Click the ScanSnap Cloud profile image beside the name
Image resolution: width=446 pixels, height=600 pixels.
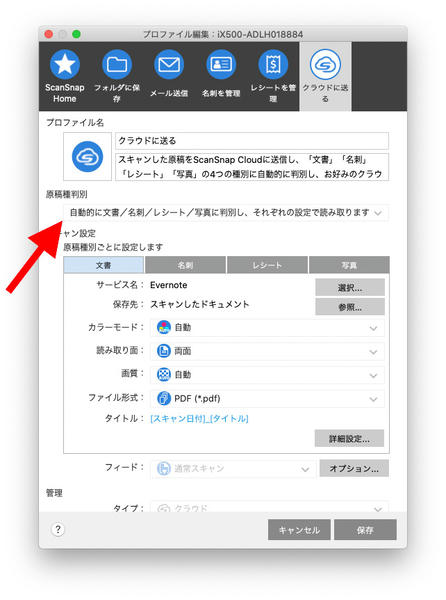[x=88, y=157]
